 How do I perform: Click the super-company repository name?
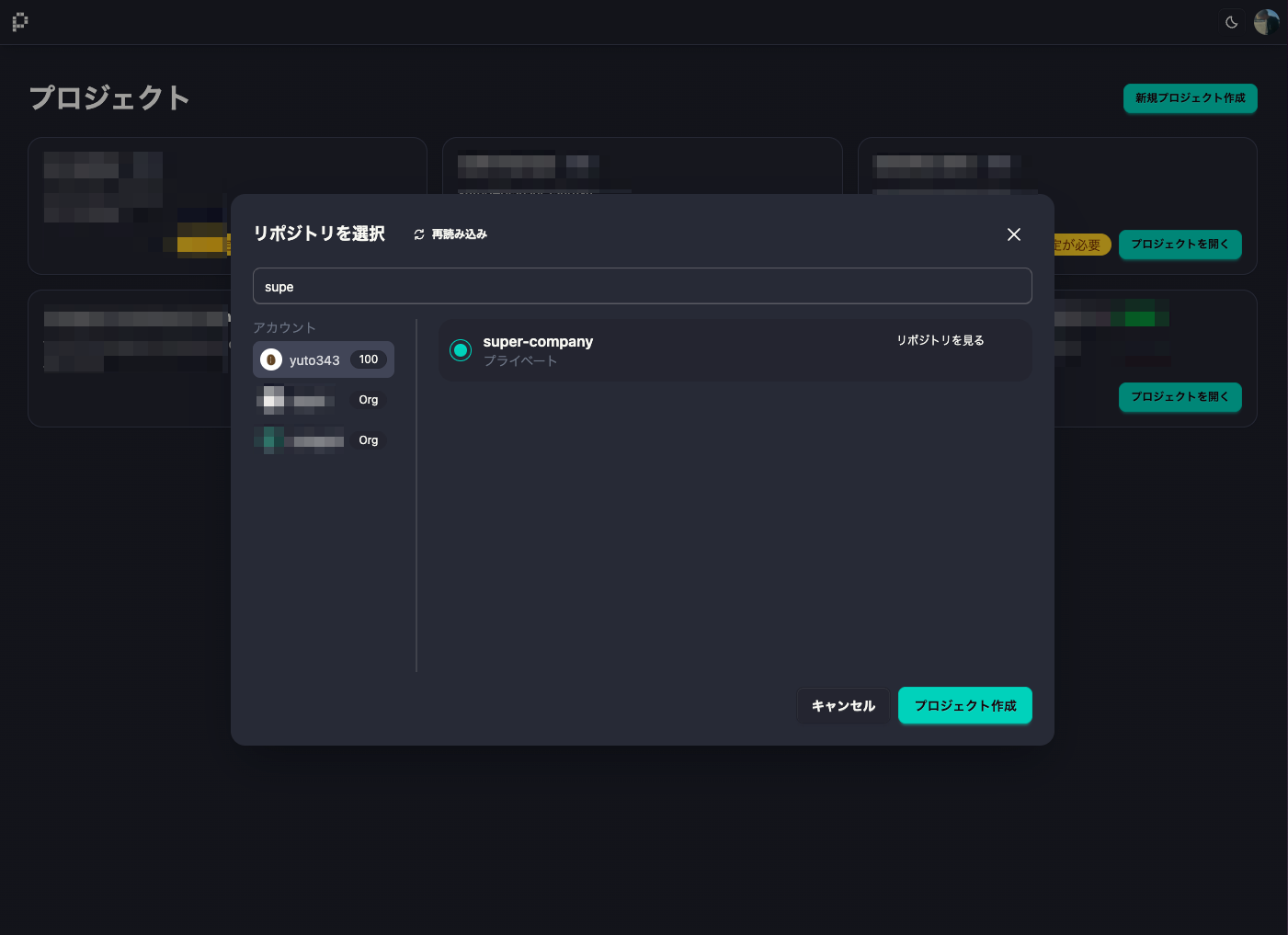pyautogui.click(x=538, y=341)
